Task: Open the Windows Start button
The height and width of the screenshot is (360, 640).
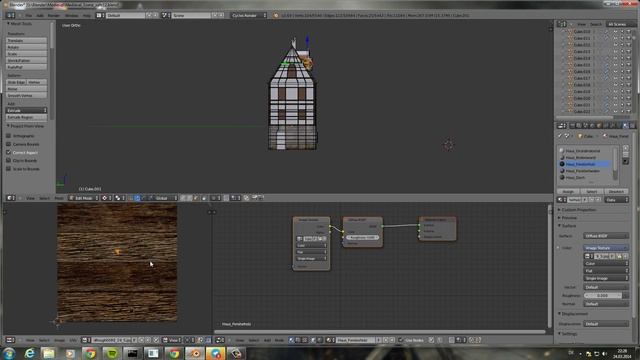Action: 9,353
